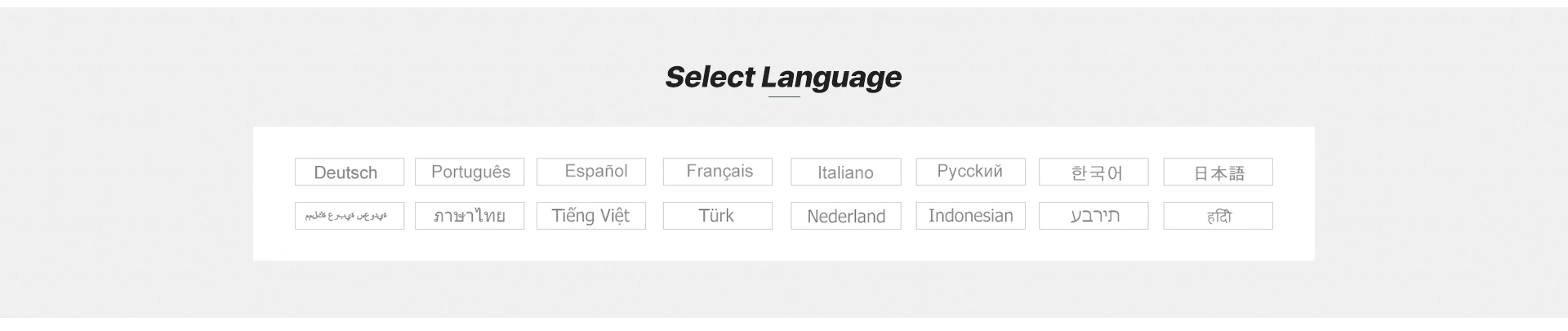
Task: Click the Arabic script language button
Action: coord(349,216)
